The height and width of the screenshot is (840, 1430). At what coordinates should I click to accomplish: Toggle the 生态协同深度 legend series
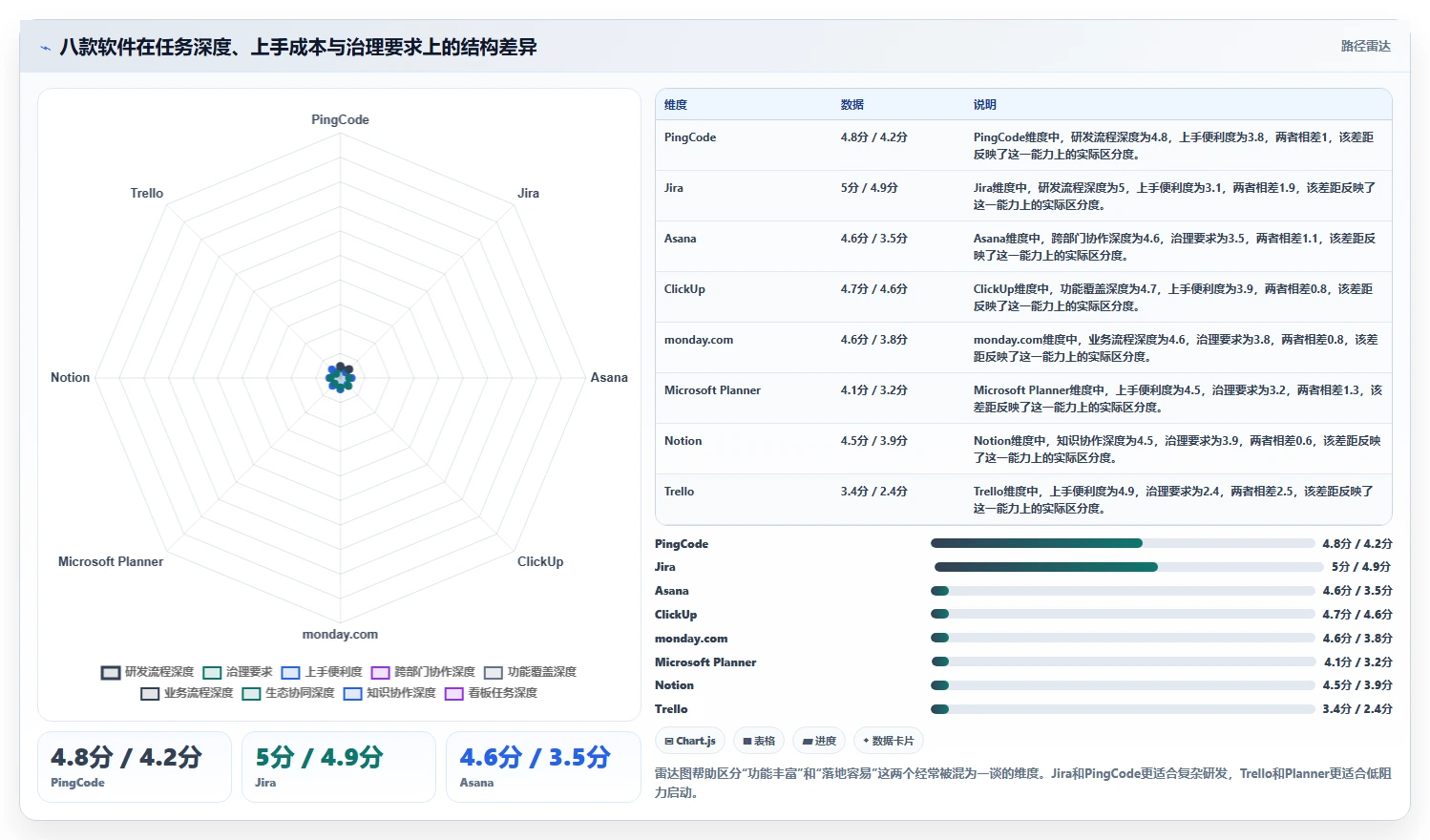(288, 693)
